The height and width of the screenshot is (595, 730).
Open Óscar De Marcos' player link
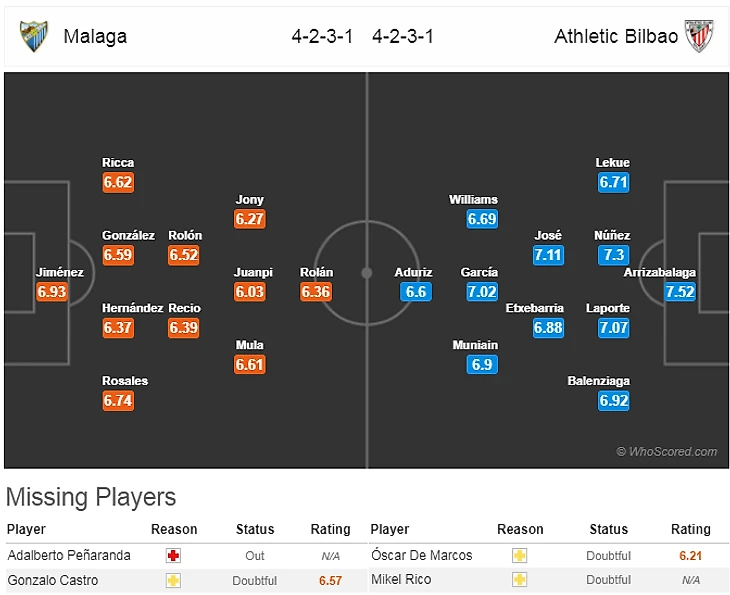pyautogui.click(x=421, y=555)
